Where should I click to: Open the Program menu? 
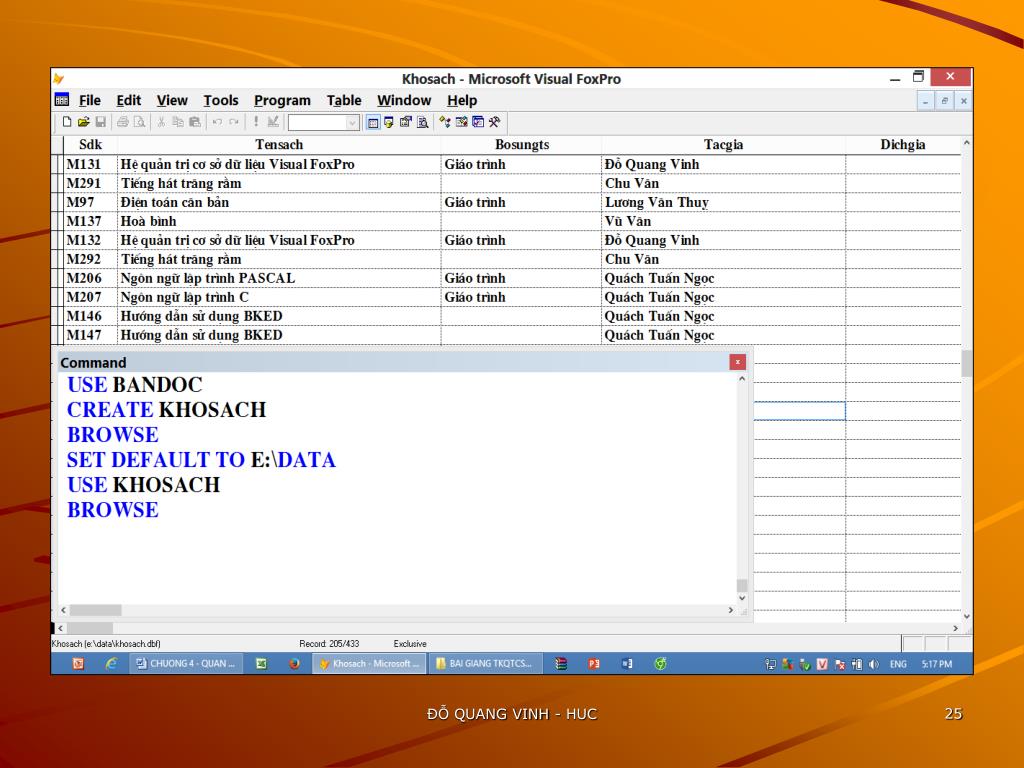(x=282, y=101)
